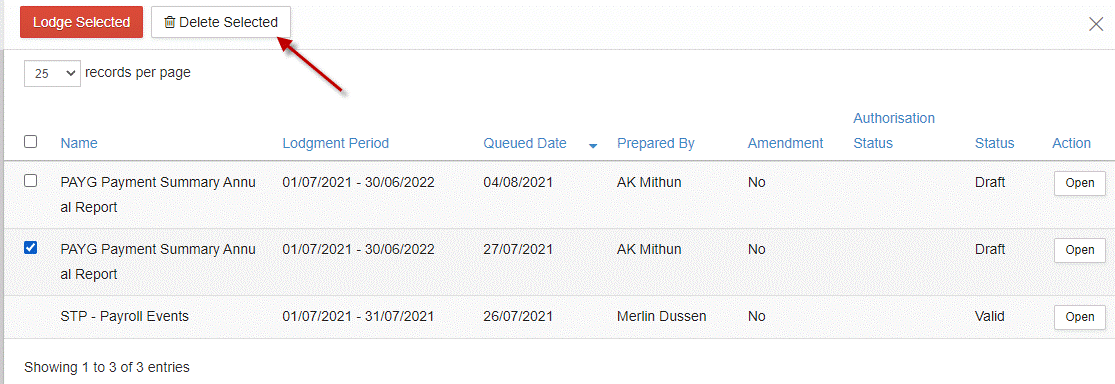This screenshot has width=1115, height=384.
Task: Open the 04/08/2021 PAYG report
Action: click(x=1079, y=183)
